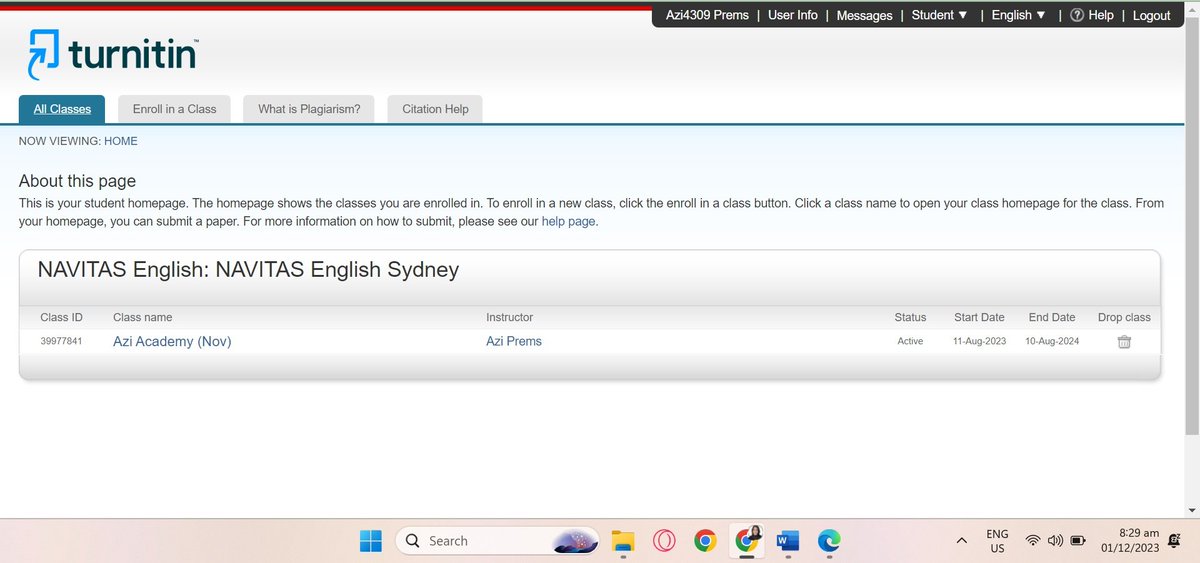
Task: Click the ENG US language indicator
Action: [x=997, y=541]
